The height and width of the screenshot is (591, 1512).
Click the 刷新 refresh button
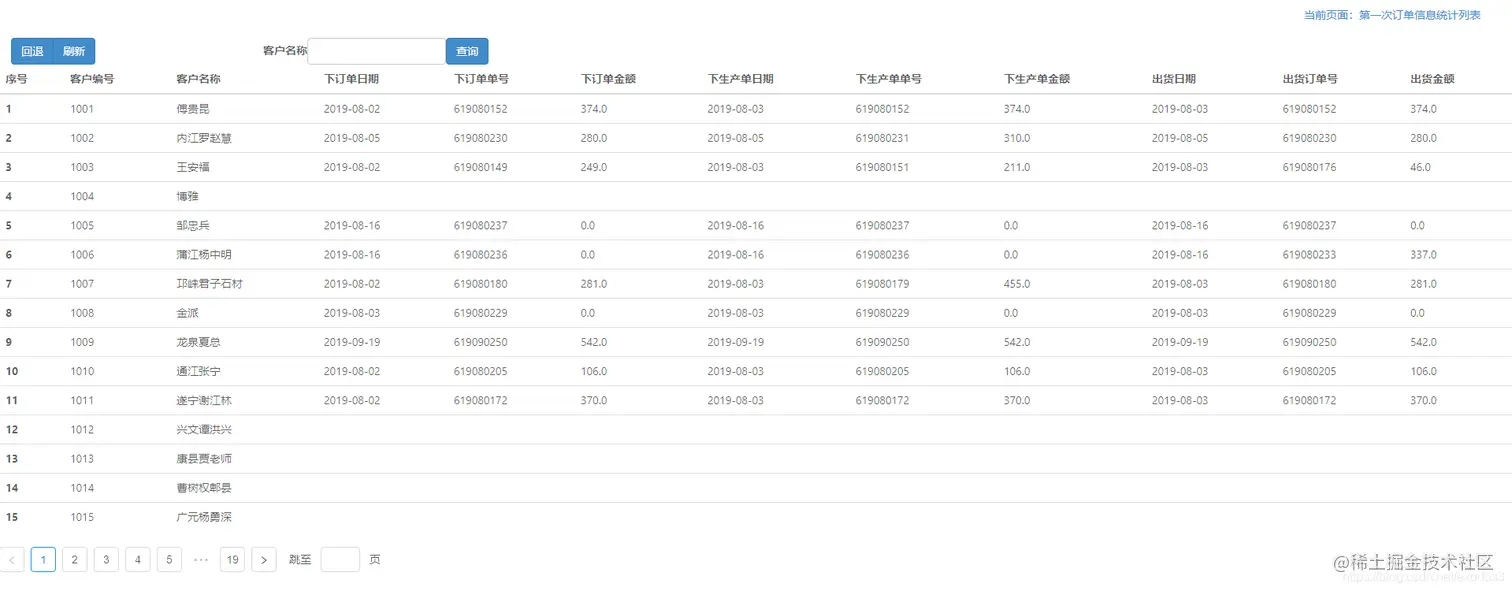(x=74, y=51)
